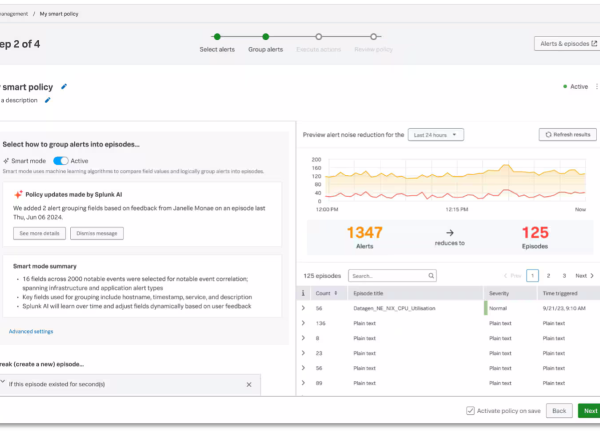Open the Active status kebab menu
600x433 pixels.
click(597, 87)
